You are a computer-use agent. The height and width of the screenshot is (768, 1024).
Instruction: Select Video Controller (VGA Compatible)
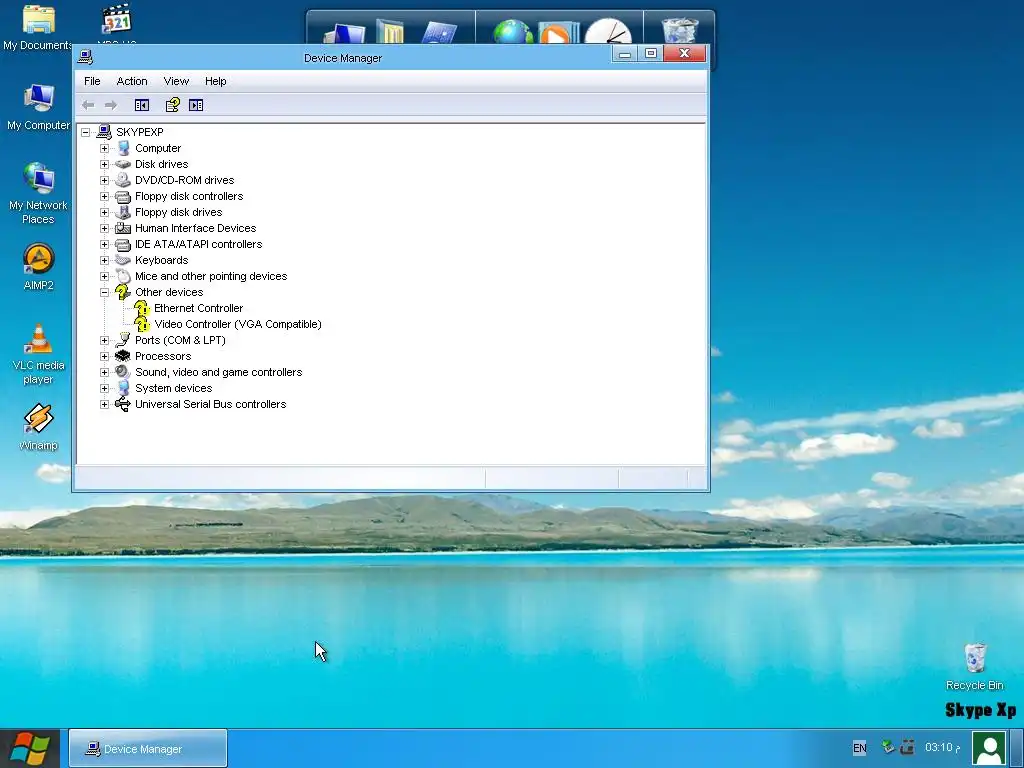tap(238, 324)
